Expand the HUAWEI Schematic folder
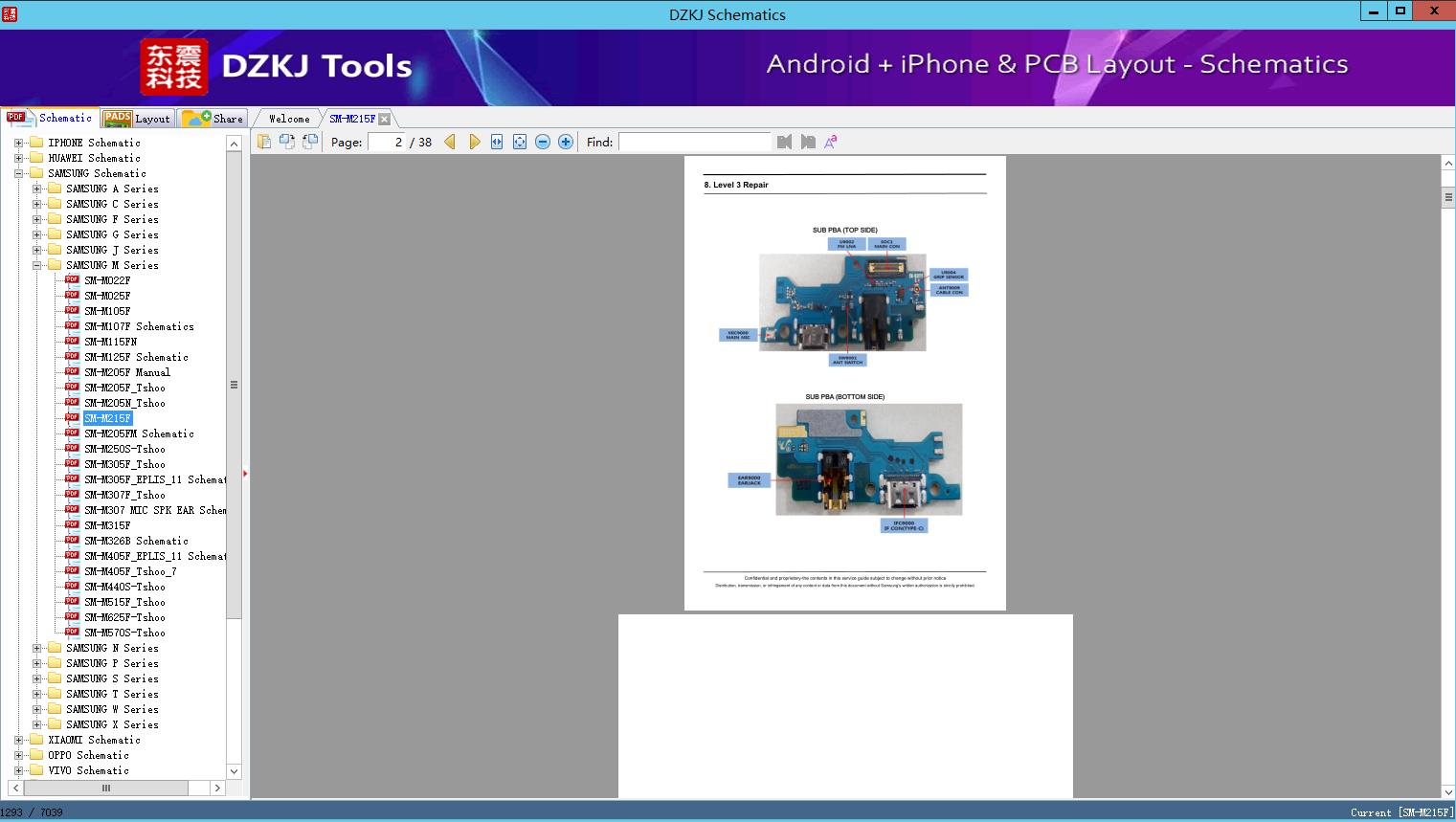Viewport: 1456px width, 822px height. pyautogui.click(x=18, y=158)
